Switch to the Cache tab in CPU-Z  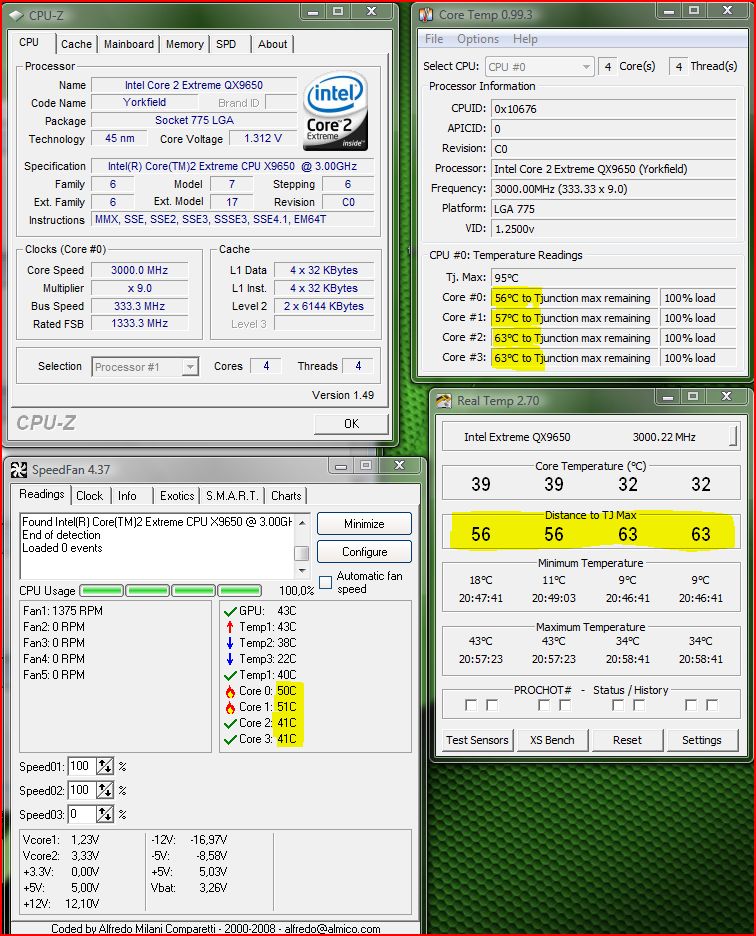coord(76,44)
